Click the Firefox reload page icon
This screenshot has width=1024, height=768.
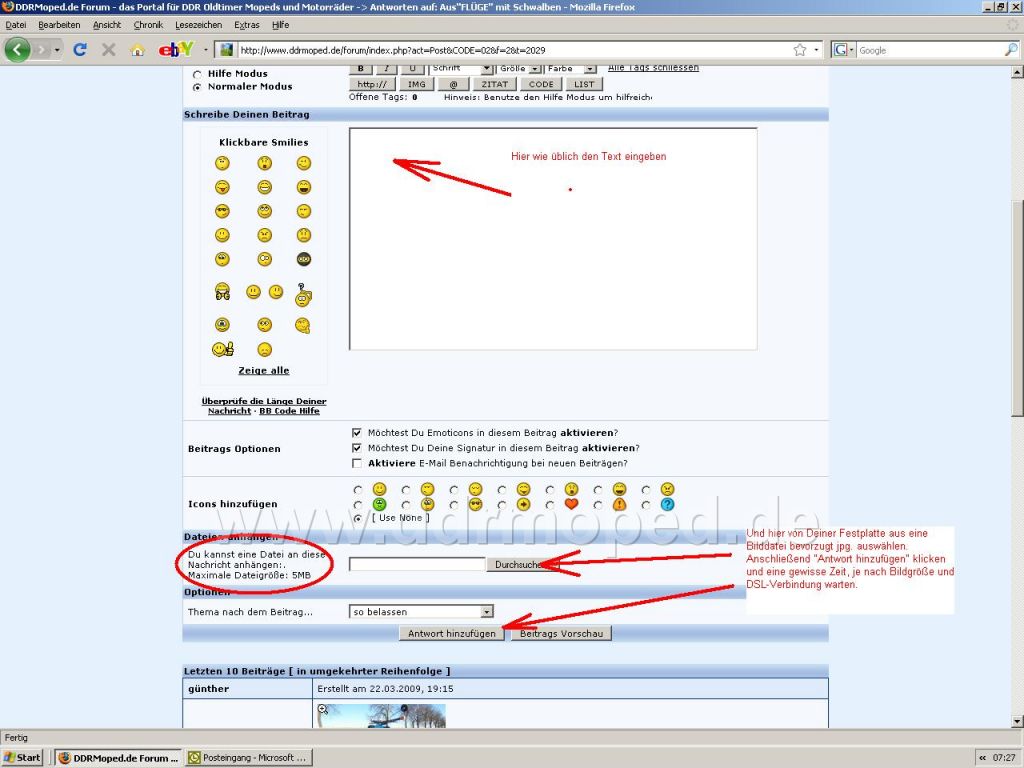pos(80,49)
